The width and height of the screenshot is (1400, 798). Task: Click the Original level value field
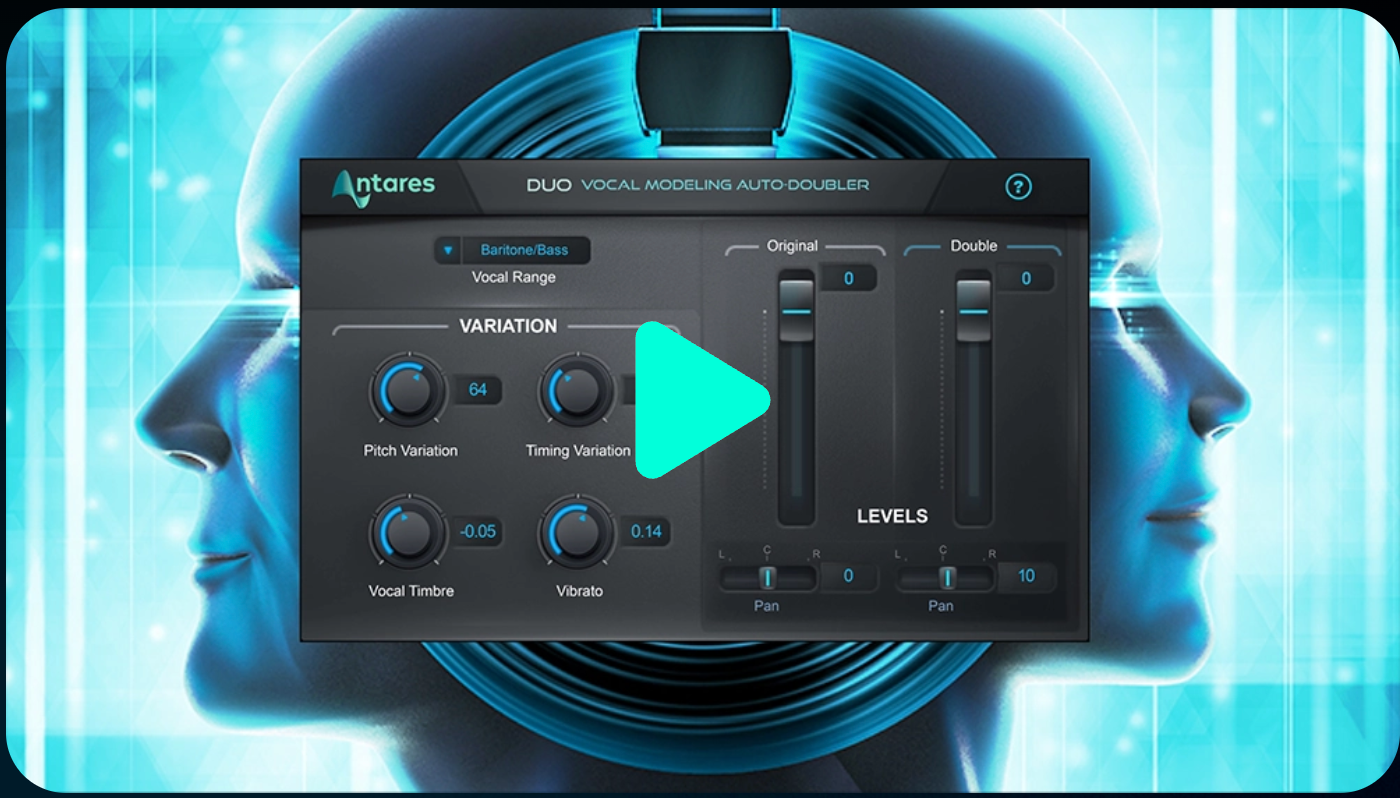coord(849,279)
